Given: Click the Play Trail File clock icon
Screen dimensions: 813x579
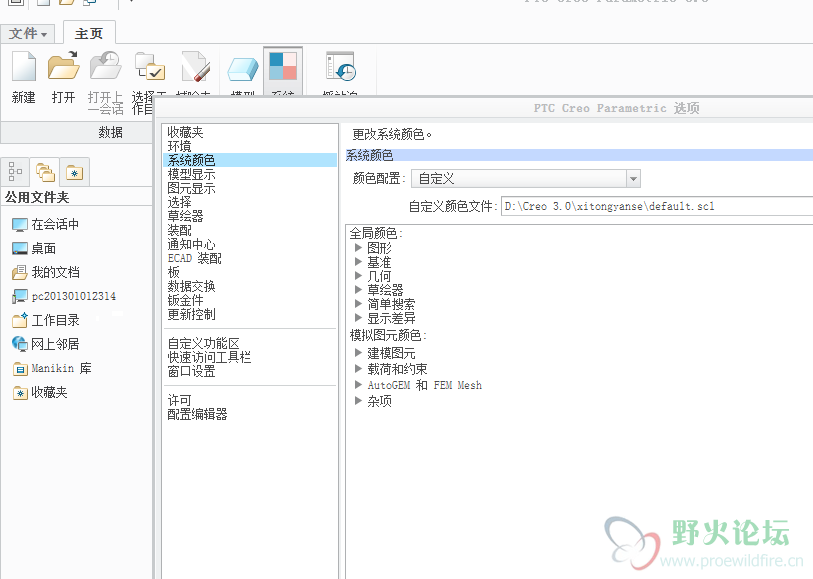Looking at the screenshot, I should point(341,66).
